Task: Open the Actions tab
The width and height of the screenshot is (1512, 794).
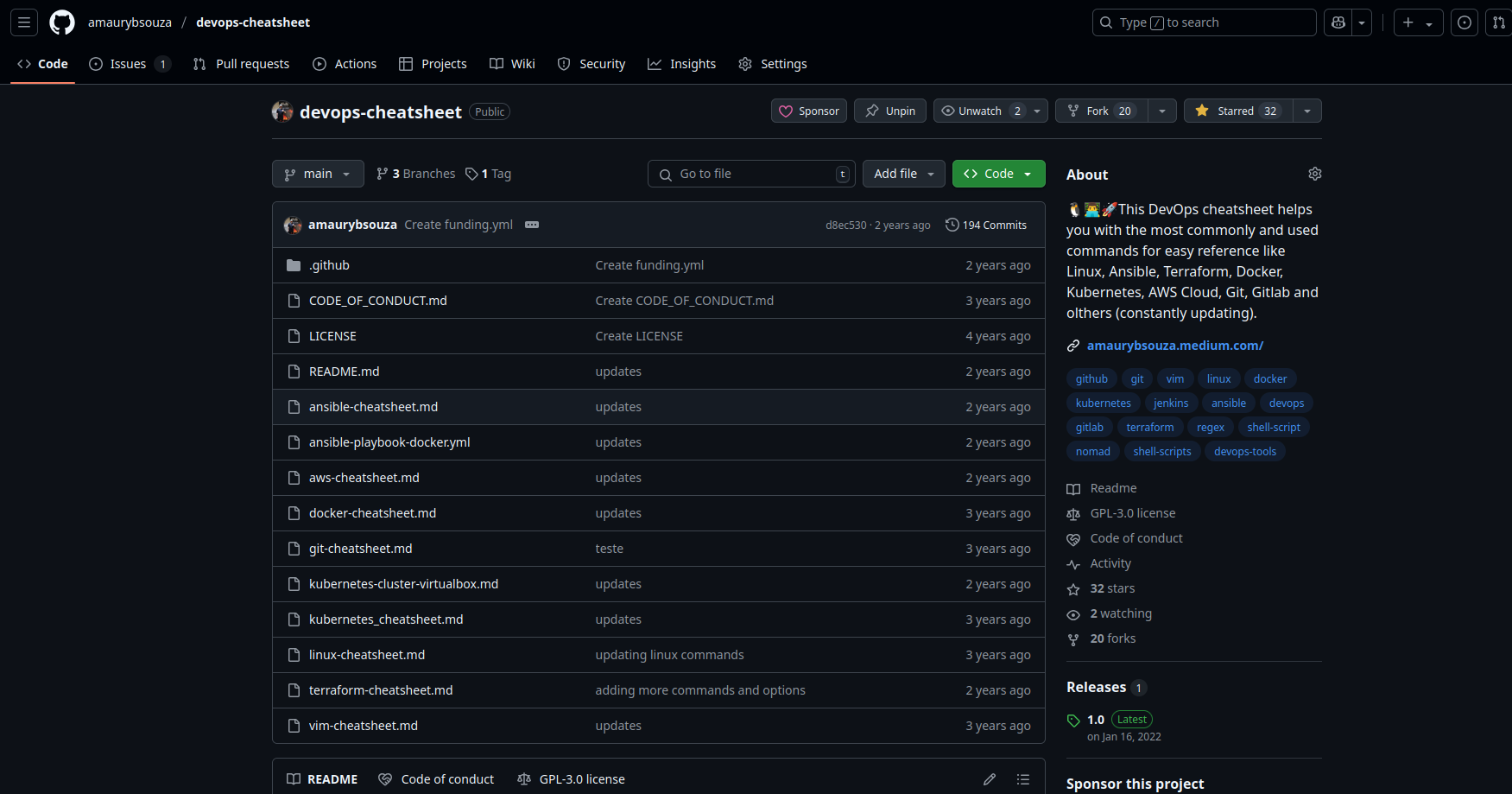Action: [345, 64]
